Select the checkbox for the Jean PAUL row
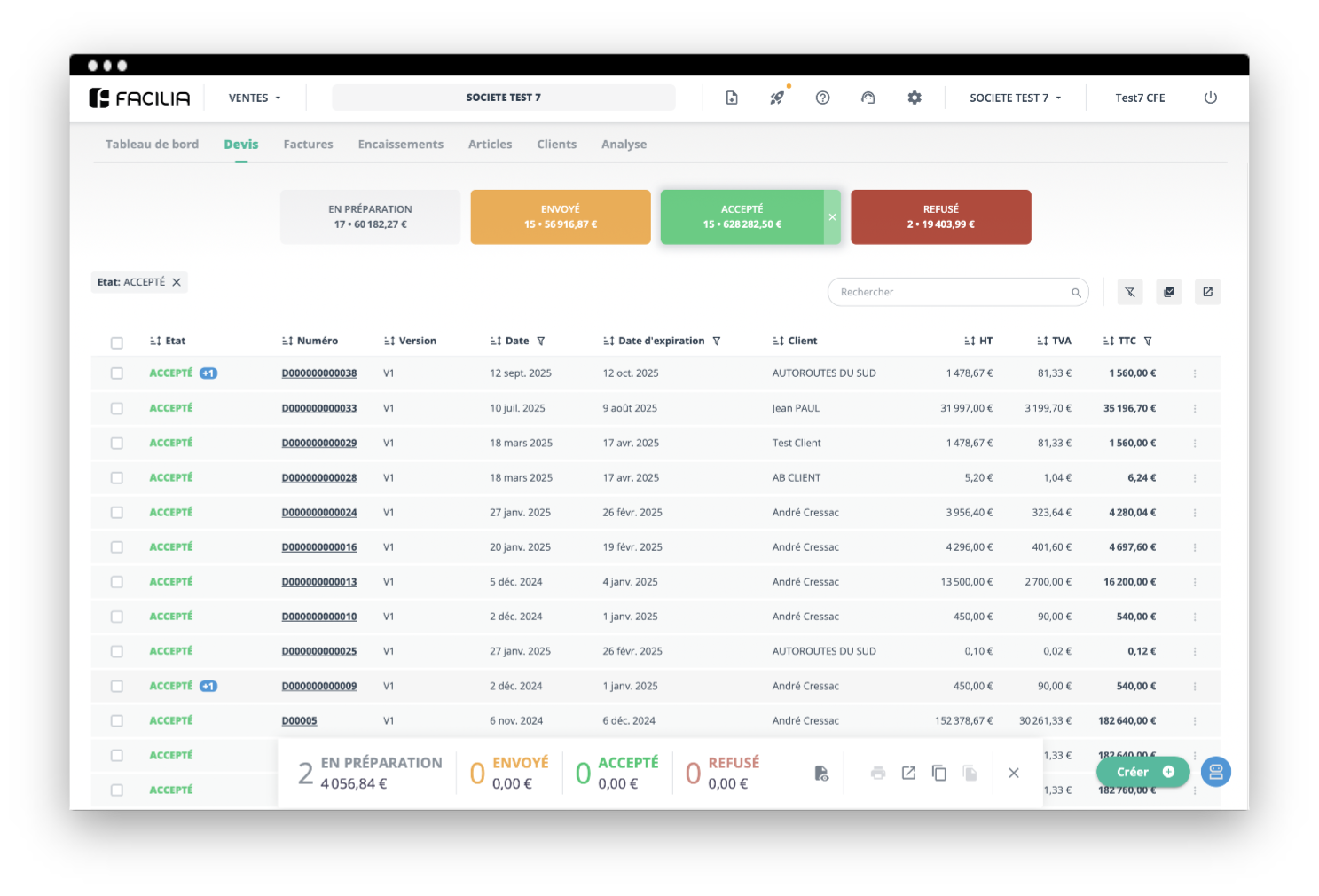Screen dimensions: 1319x896 pos(117,408)
